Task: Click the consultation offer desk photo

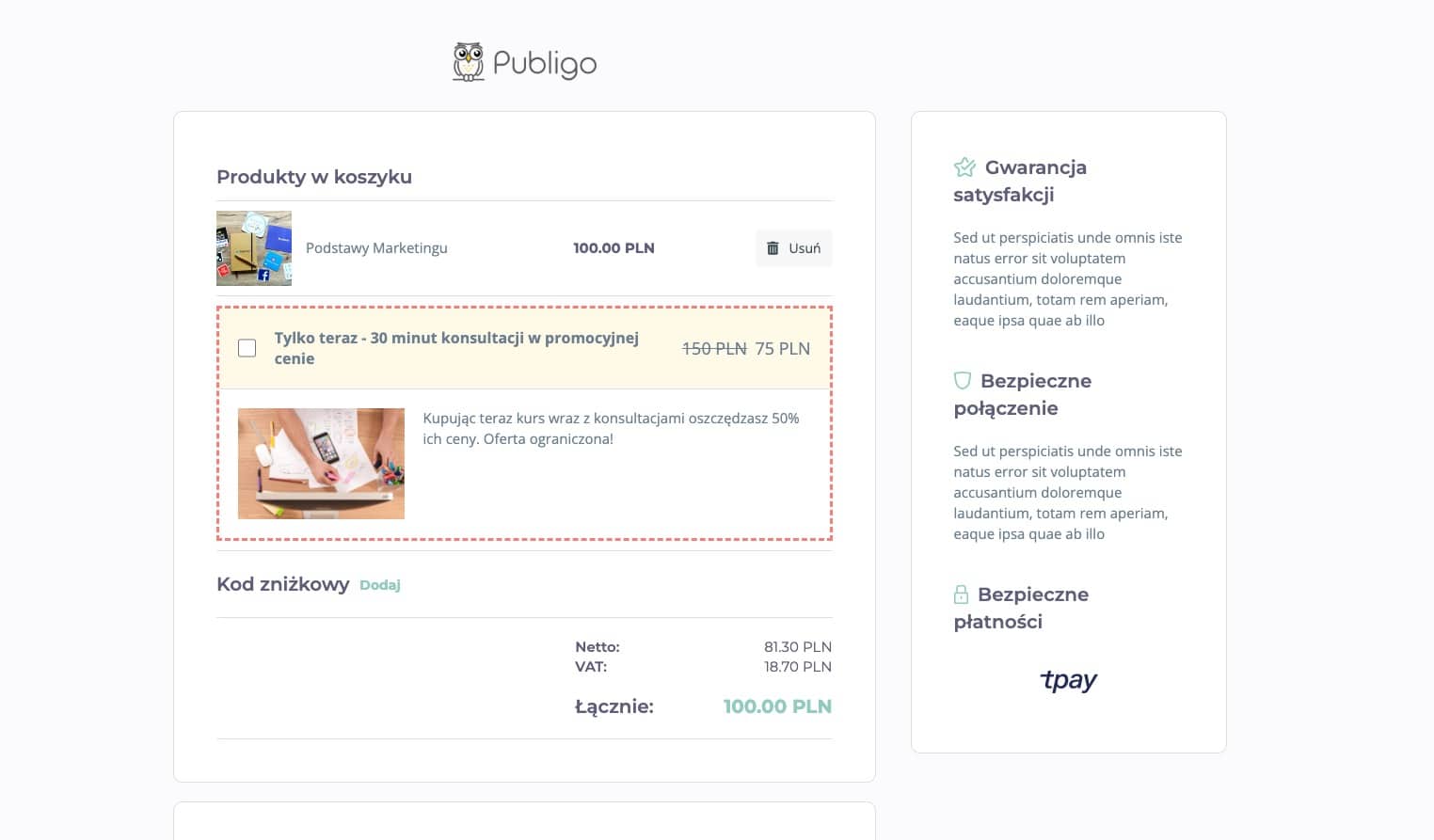Action: (321, 464)
